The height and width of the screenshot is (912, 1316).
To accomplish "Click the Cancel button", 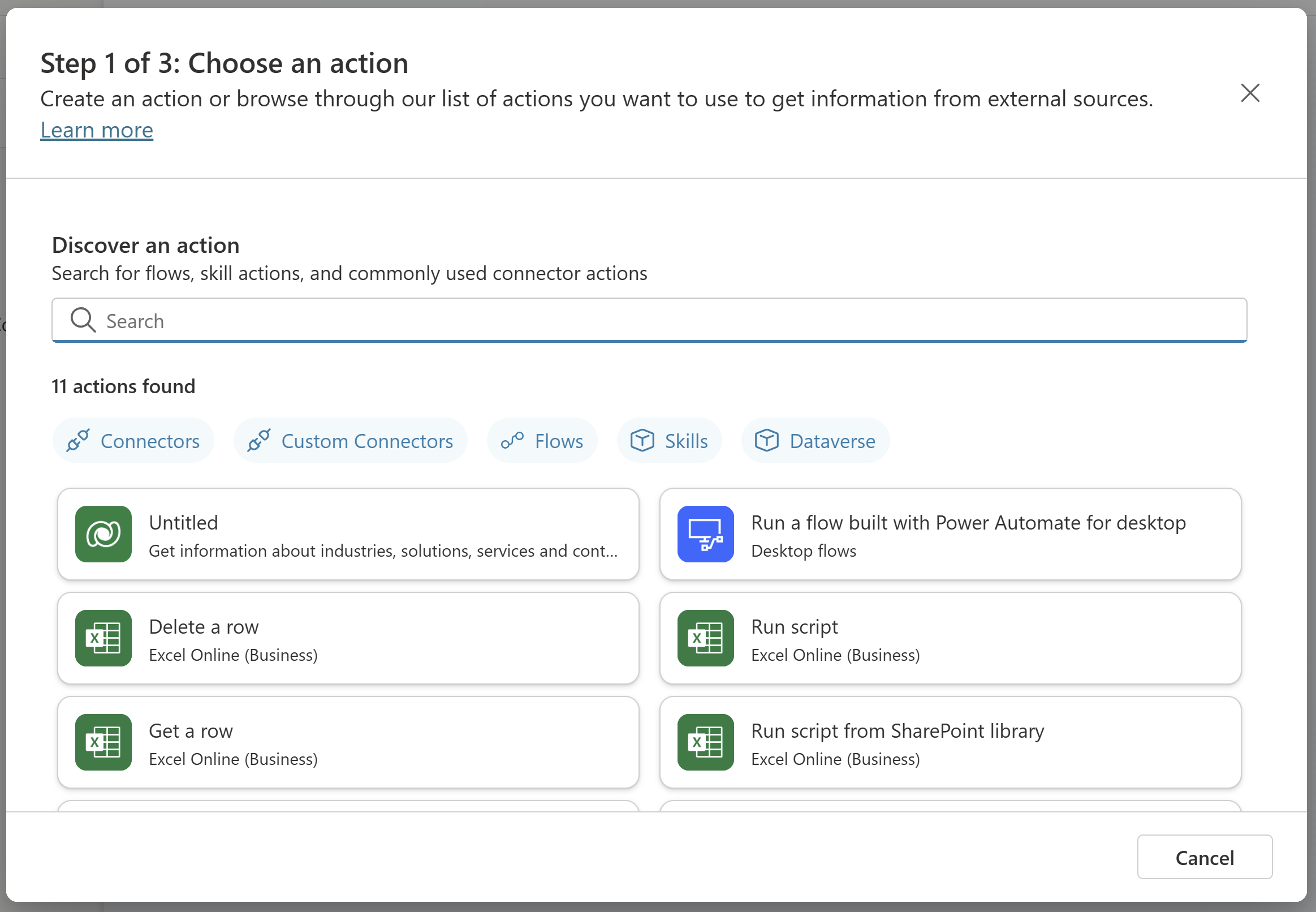I will (x=1205, y=857).
